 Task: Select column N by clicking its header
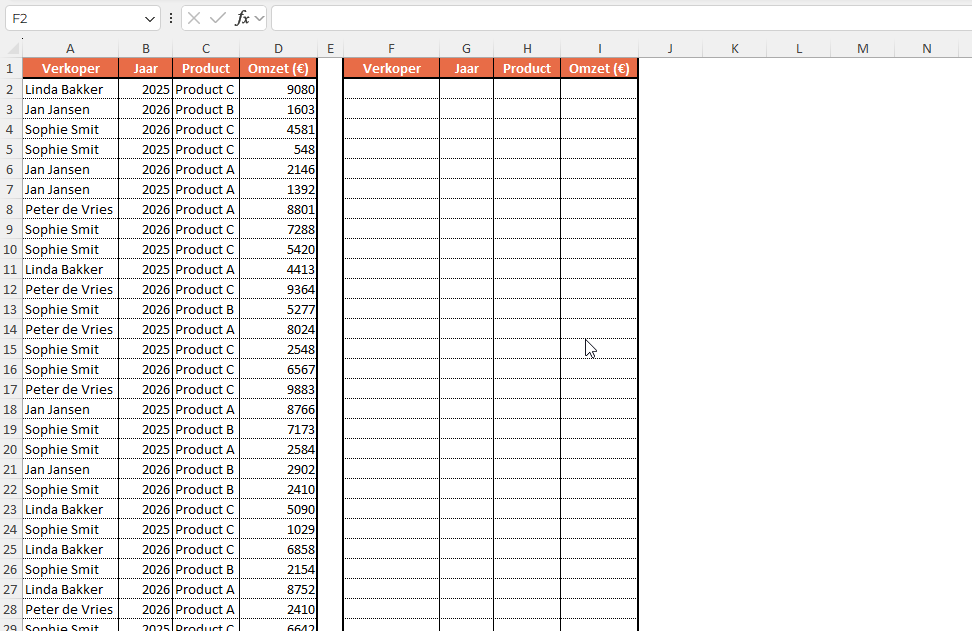926,48
